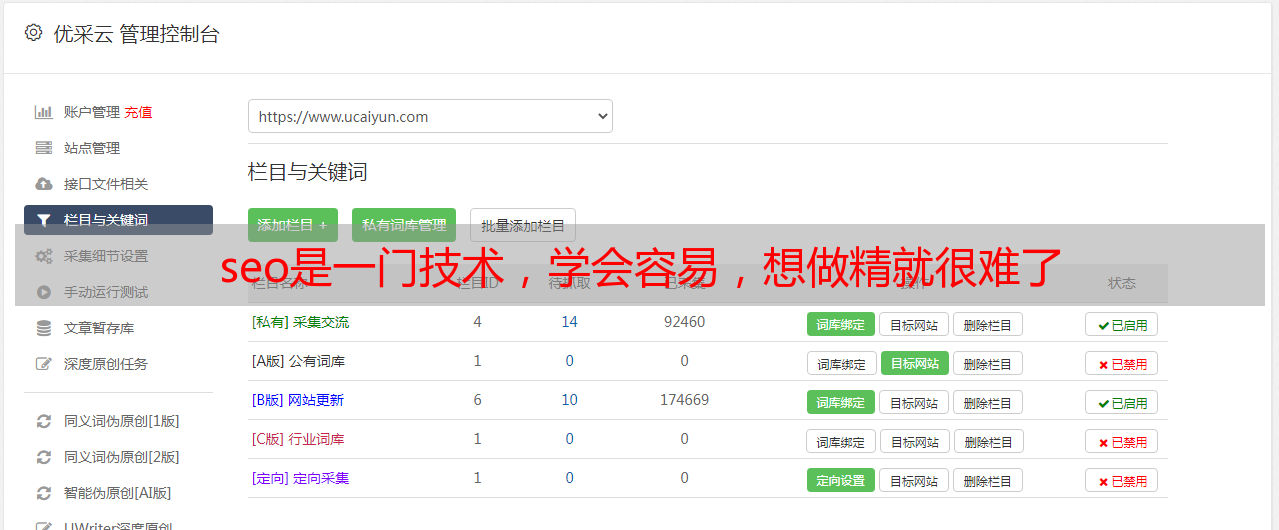Toggle 已禁用 status for 定向采集
Image resolution: width=1279 pixels, height=530 pixels.
pyautogui.click(x=1122, y=480)
